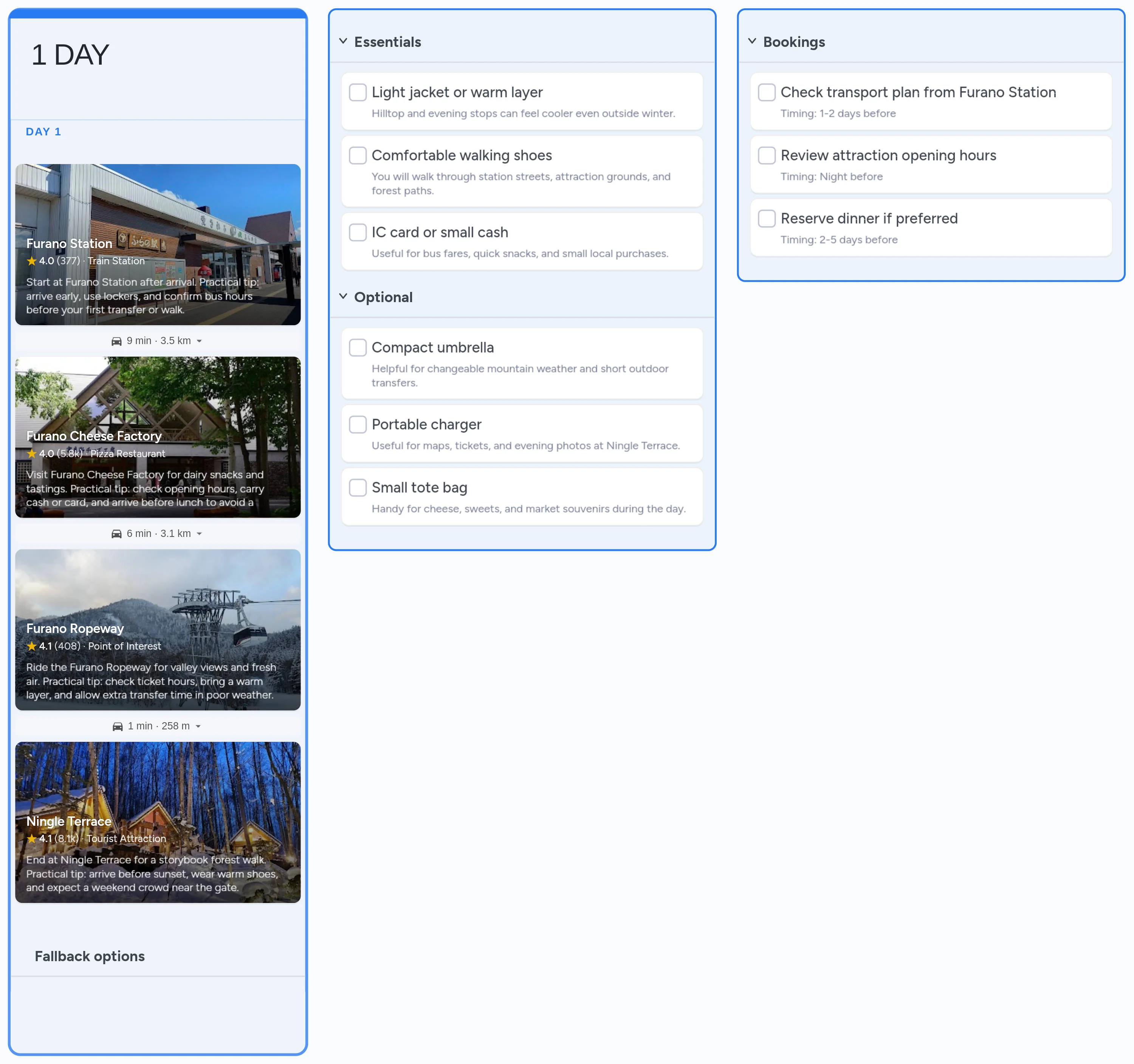
Task: Click the star rating on the Furano Station card
Action: tap(32, 261)
